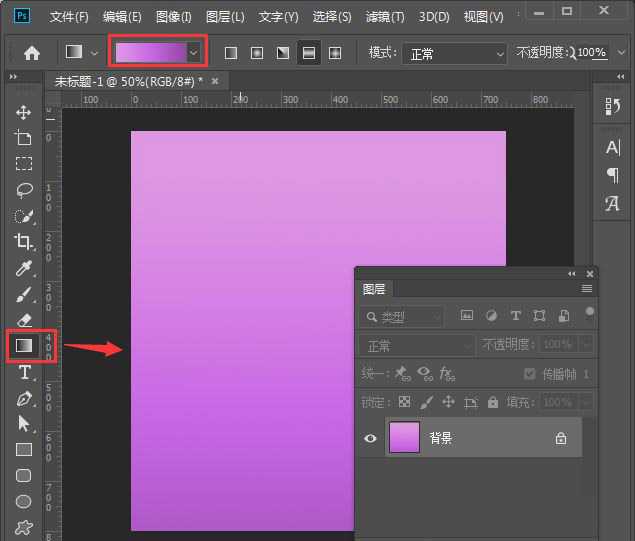This screenshot has width=635, height=541.
Task: Select the Move tool
Action: (x=23, y=112)
